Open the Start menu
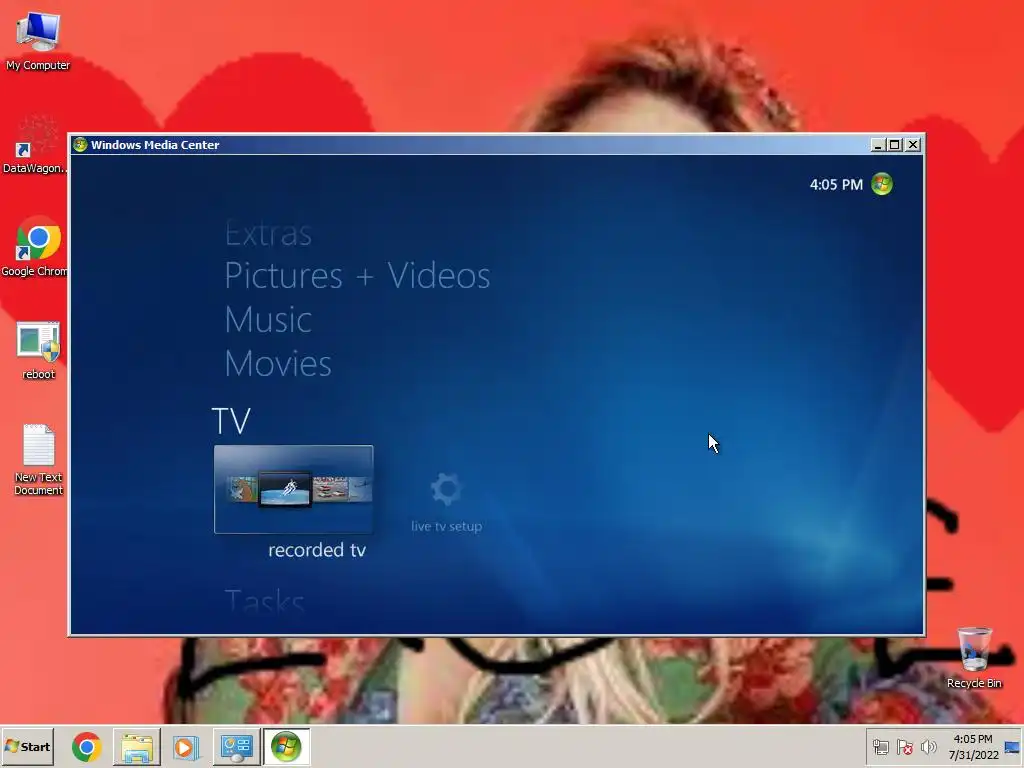Screen dimensions: 1024x768 [x=27, y=746]
